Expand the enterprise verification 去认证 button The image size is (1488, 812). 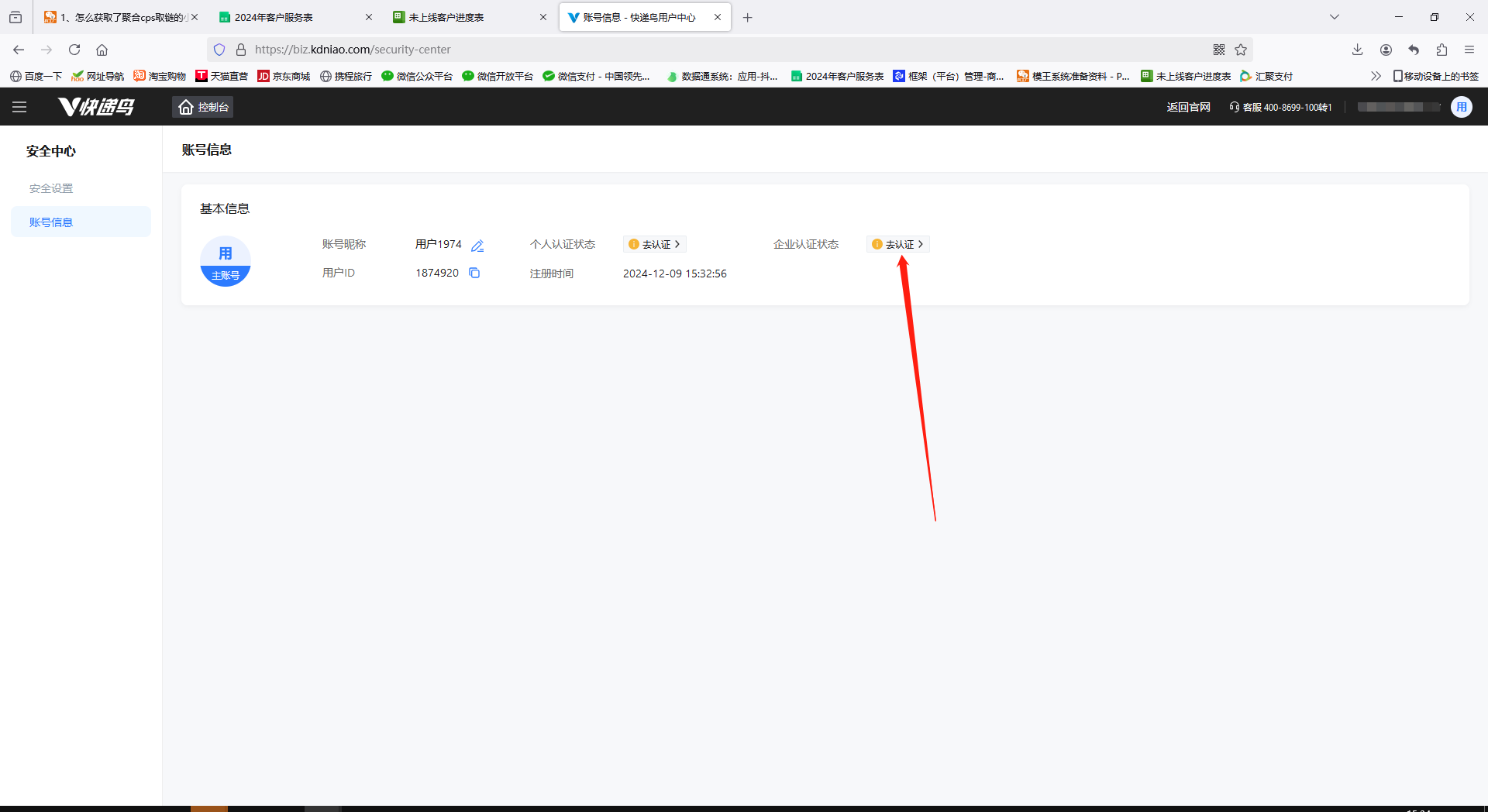coord(897,244)
